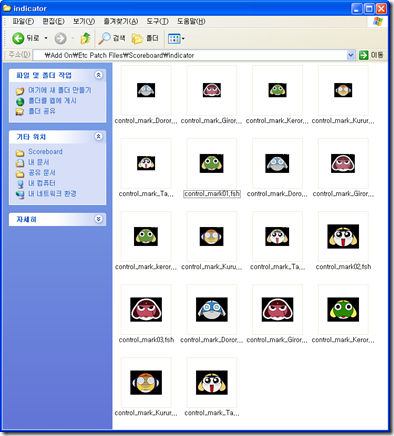
Task: Select the control_mark02.fsh thumbnail
Action: [343, 236]
